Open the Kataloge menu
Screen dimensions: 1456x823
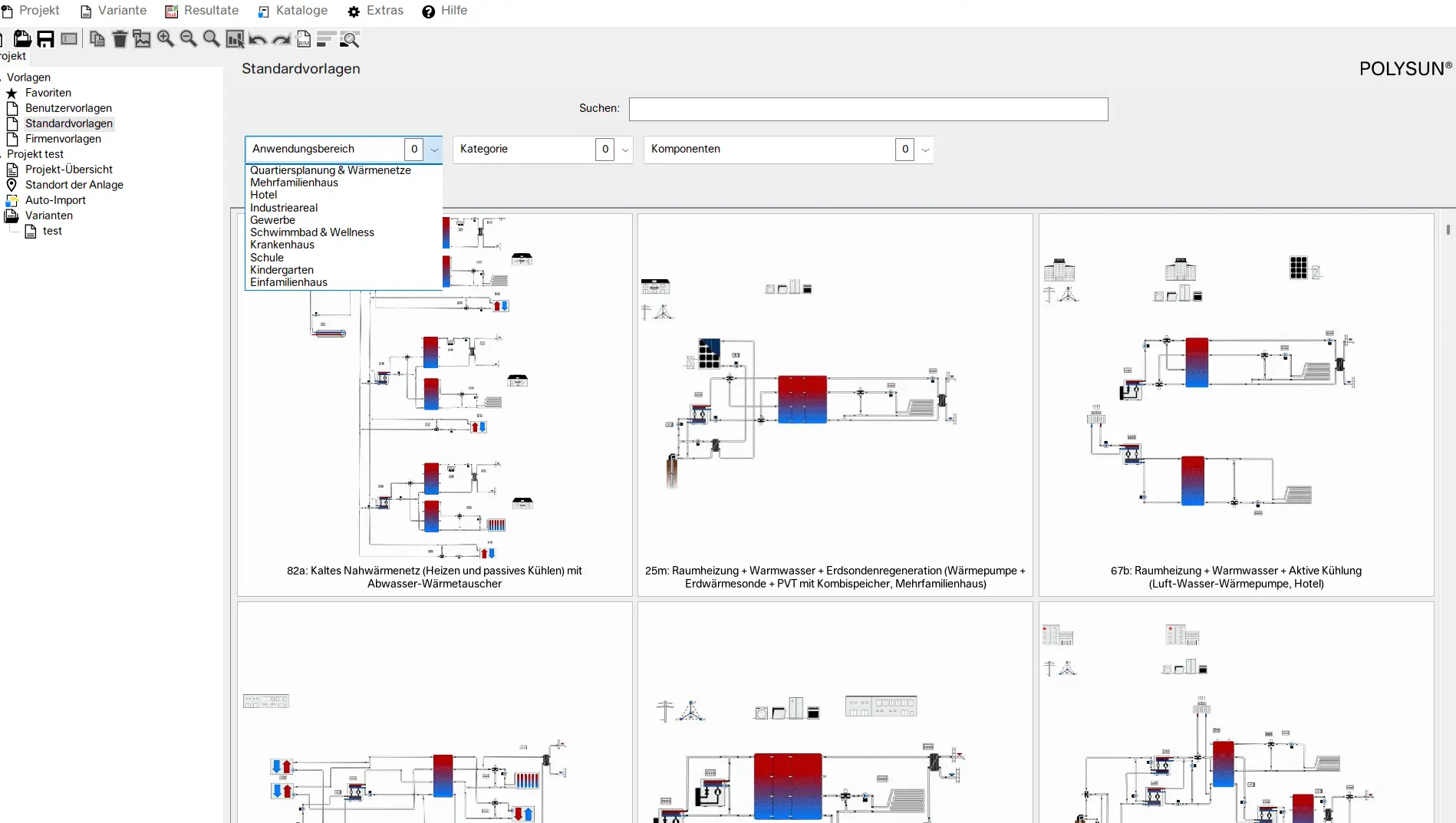click(293, 11)
